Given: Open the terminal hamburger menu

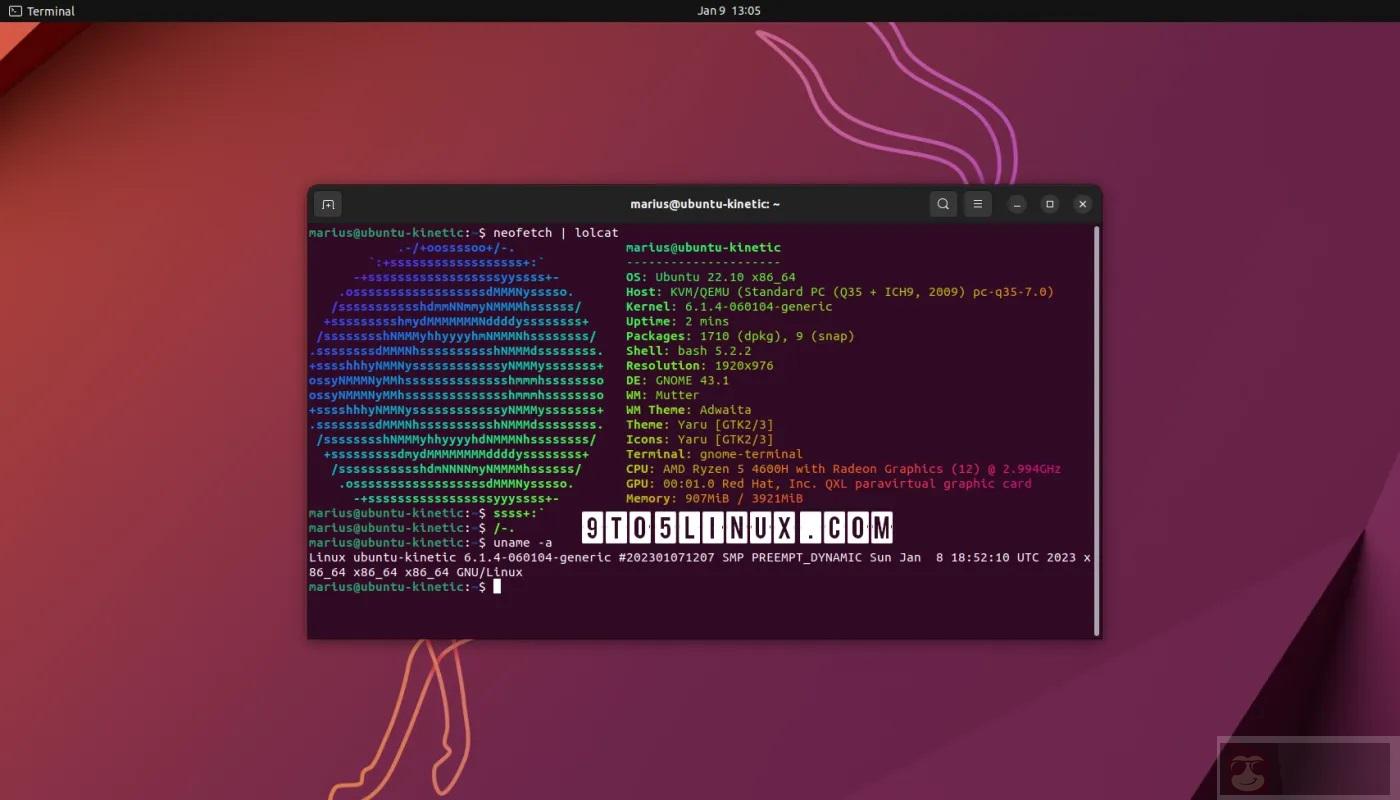Looking at the screenshot, I should click(x=977, y=203).
